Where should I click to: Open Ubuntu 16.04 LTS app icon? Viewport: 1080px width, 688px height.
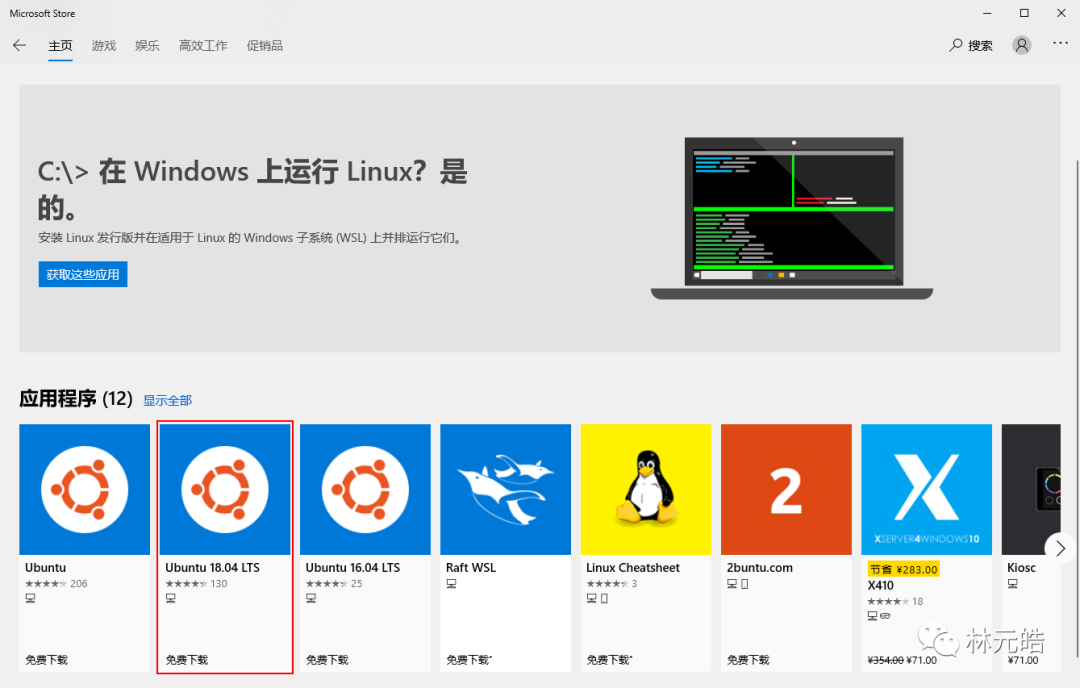point(365,489)
